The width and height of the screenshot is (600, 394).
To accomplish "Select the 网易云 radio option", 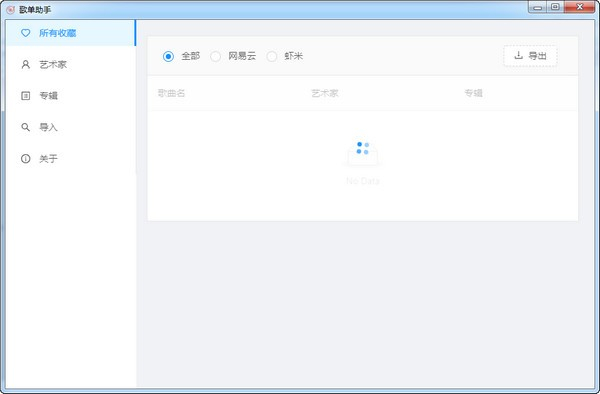I will tap(215, 56).
